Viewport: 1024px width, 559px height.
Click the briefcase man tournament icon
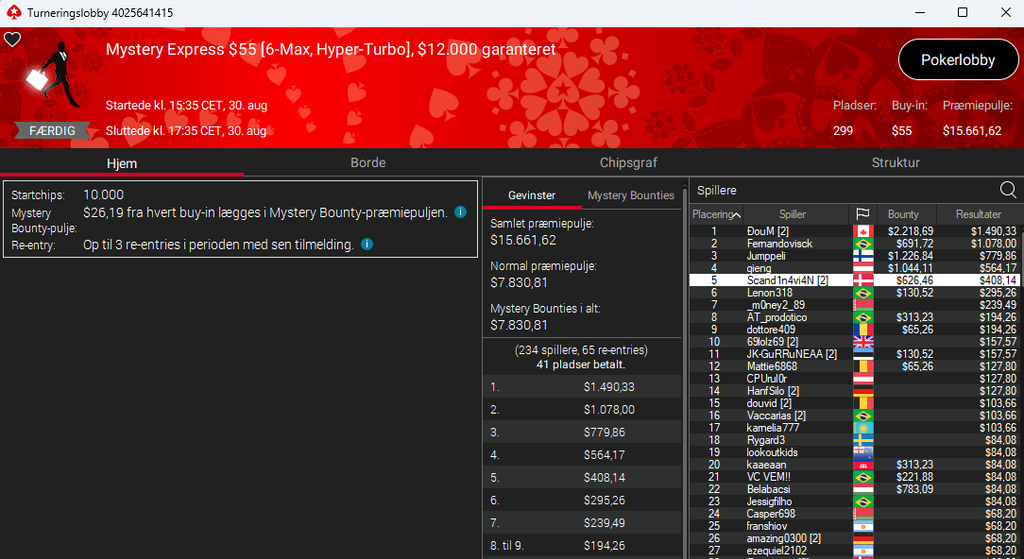click(54, 74)
